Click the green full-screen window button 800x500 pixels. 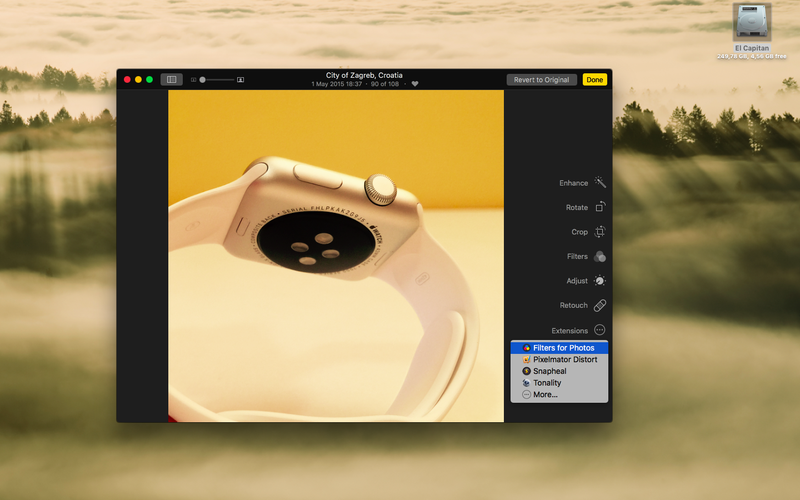tap(149, 80)
